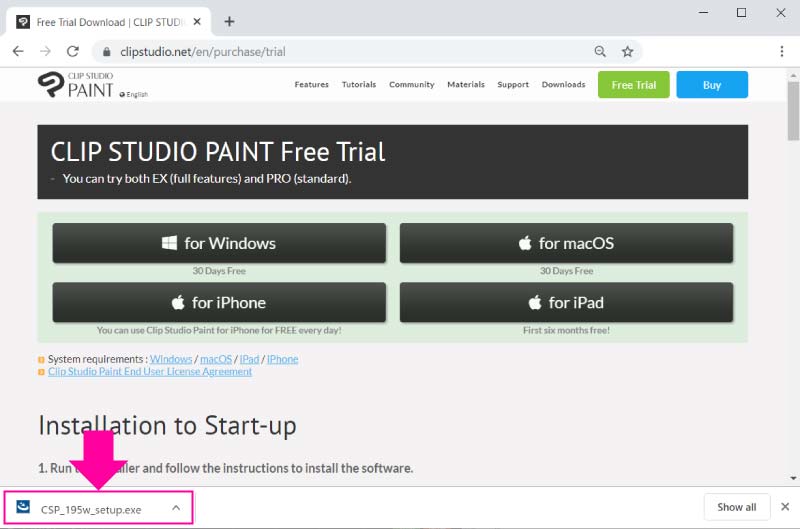Download the trial for Windows
Image resolution: width=800 pixels, height=529 pixels.
[219, 243]
